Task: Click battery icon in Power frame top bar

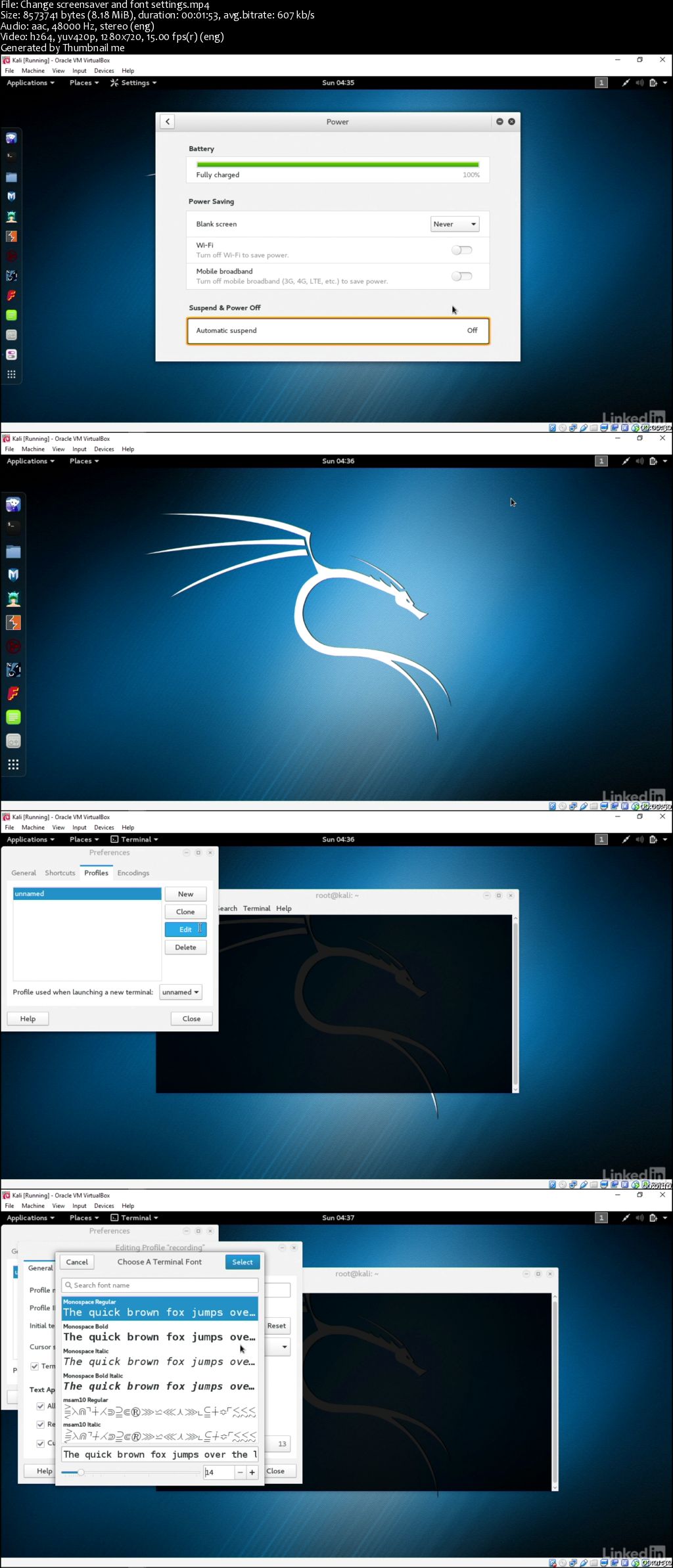Action: (x=653, y=83)
